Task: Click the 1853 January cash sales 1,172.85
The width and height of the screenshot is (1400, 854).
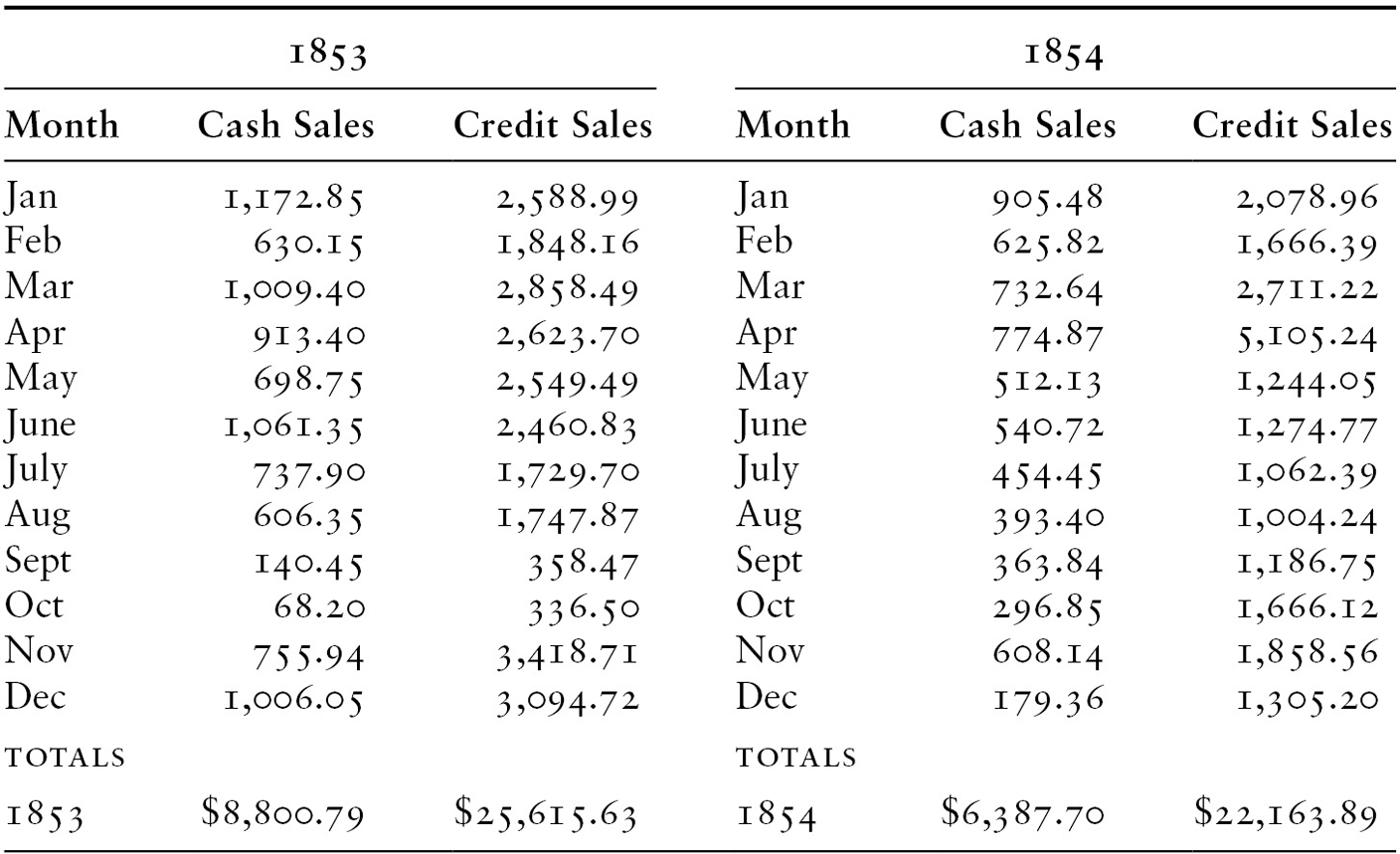Action: (290, 198)
